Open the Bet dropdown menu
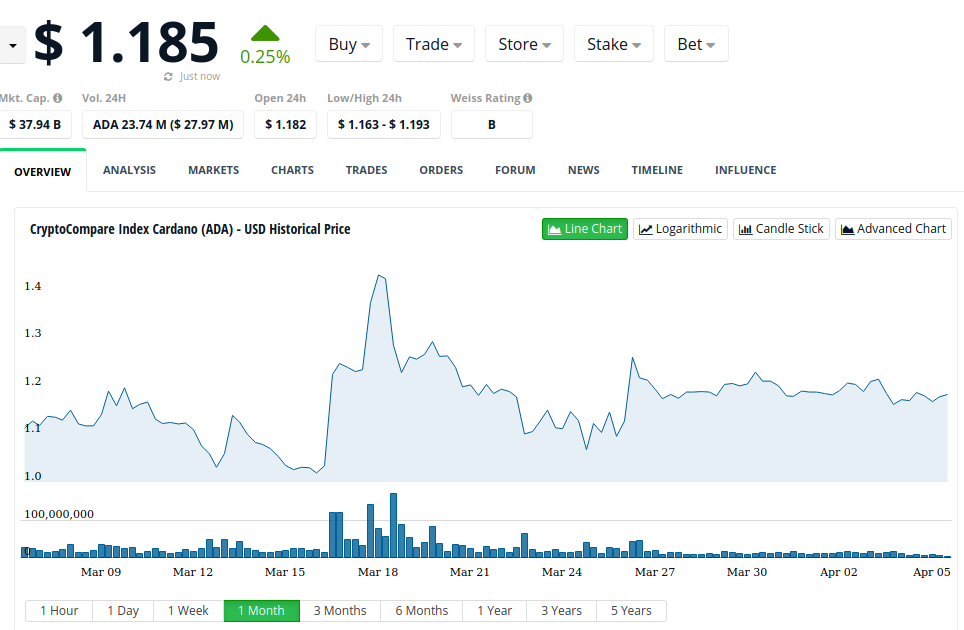The height and width of the screenshot is (630, 964). coord(696,44)
